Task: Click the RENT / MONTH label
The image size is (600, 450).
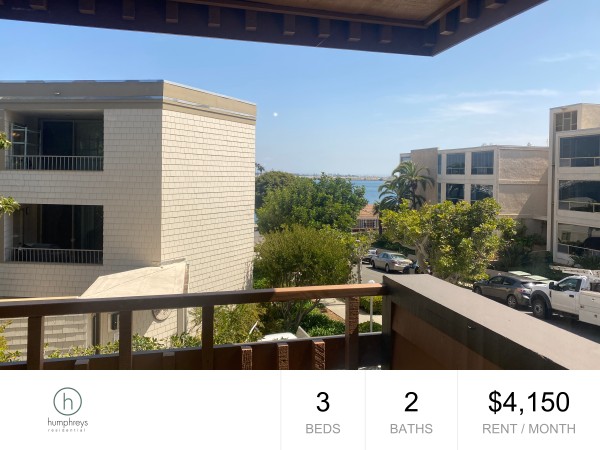Action: click(x=529, y=429)
